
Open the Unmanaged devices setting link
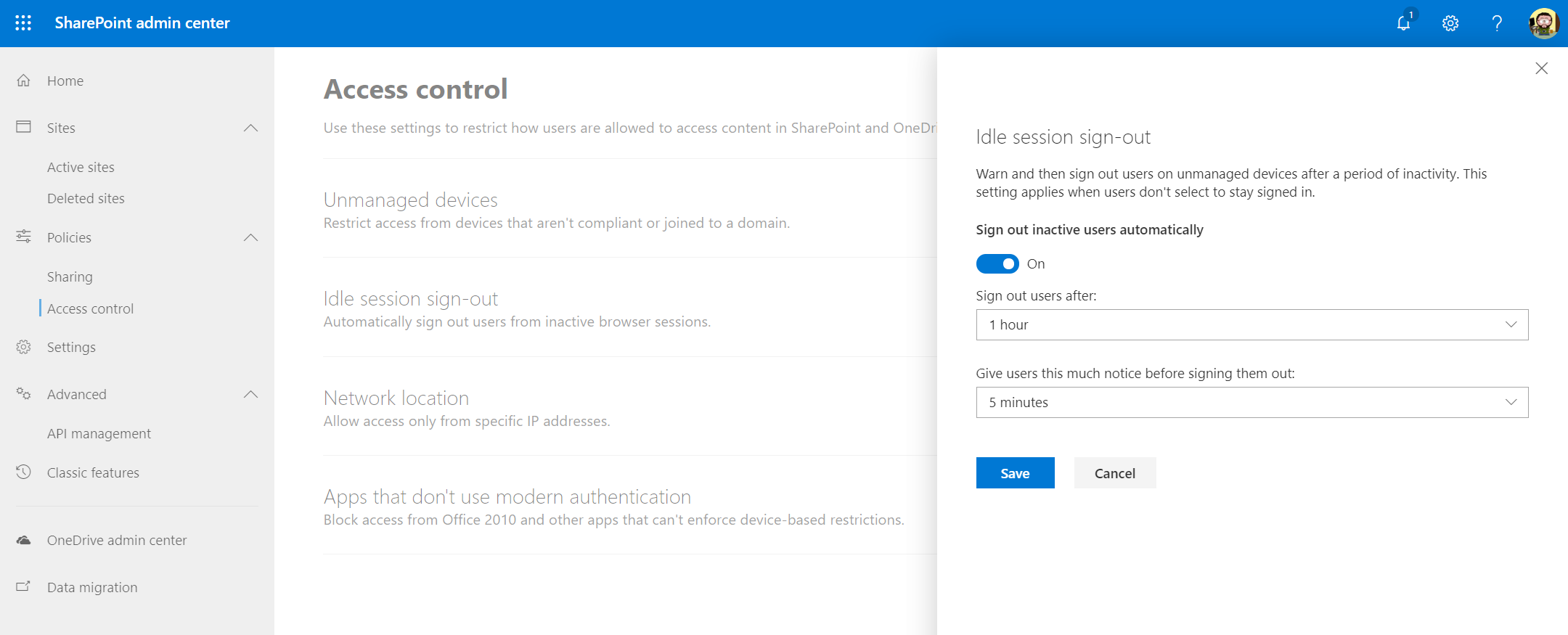410,200
